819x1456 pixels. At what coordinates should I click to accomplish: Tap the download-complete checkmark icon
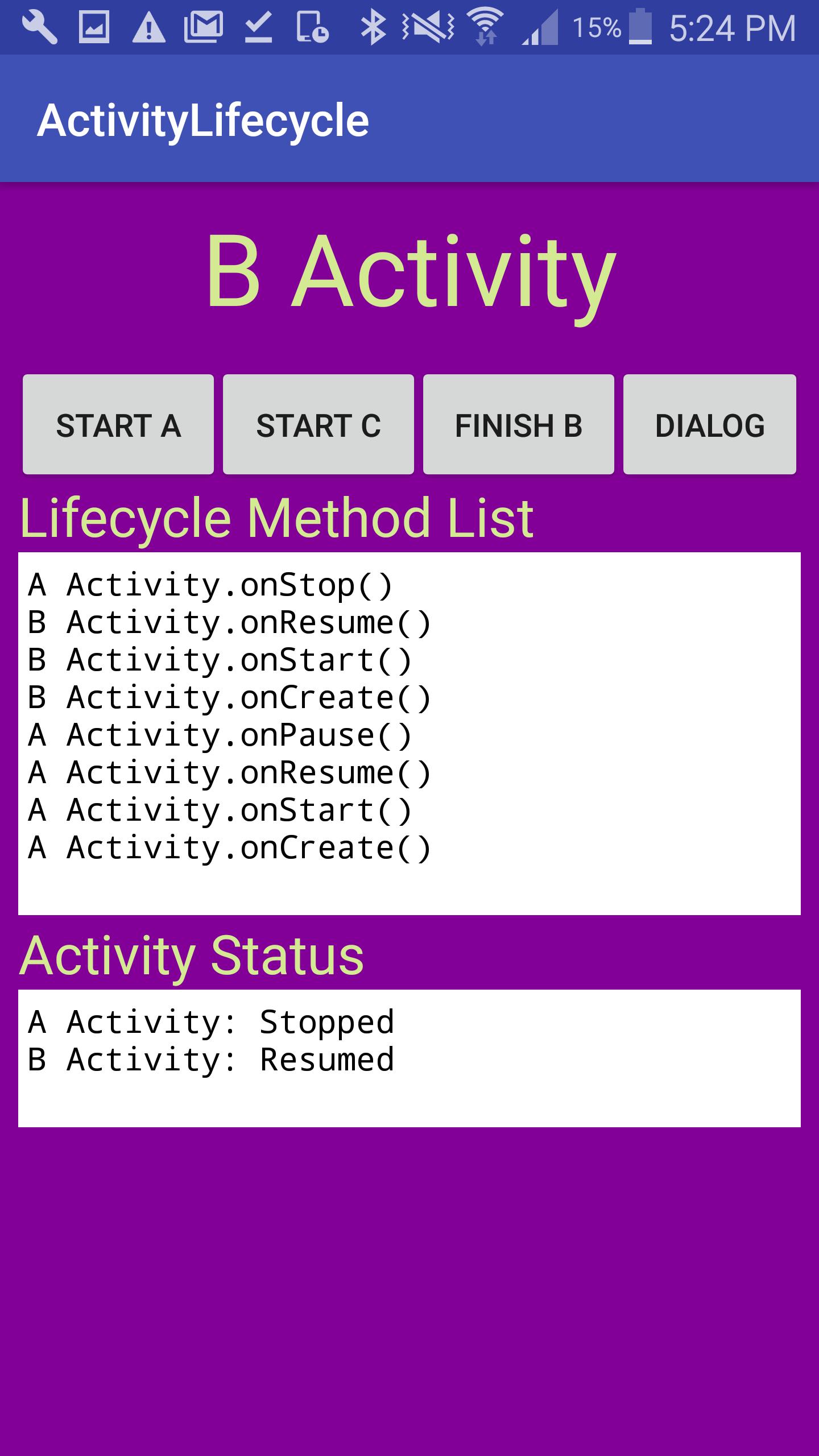[259, 28]
